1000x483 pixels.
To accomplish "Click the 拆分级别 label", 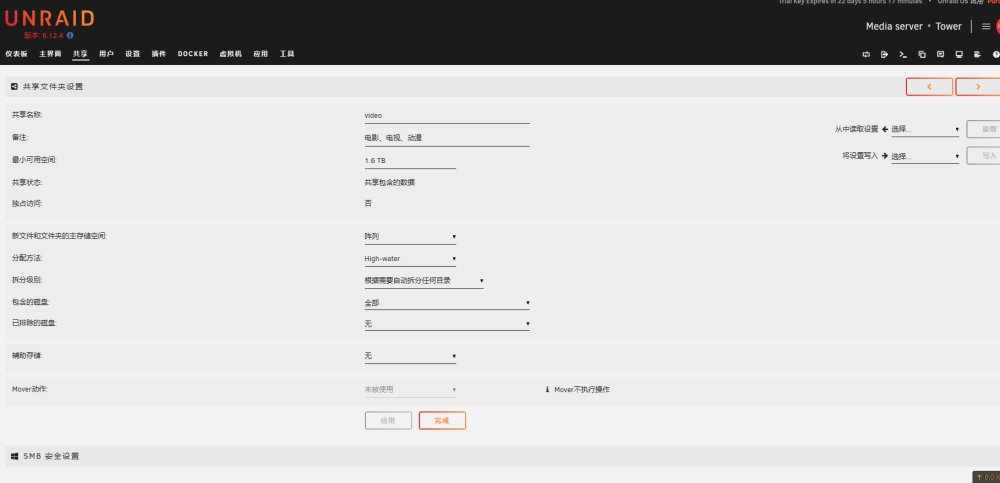I will (x=27, y=280).
